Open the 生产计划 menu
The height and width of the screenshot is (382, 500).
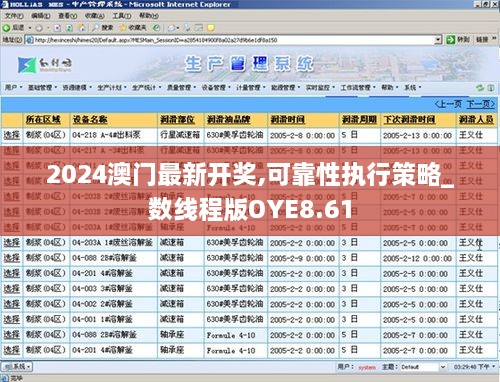(x=112, y=88)
